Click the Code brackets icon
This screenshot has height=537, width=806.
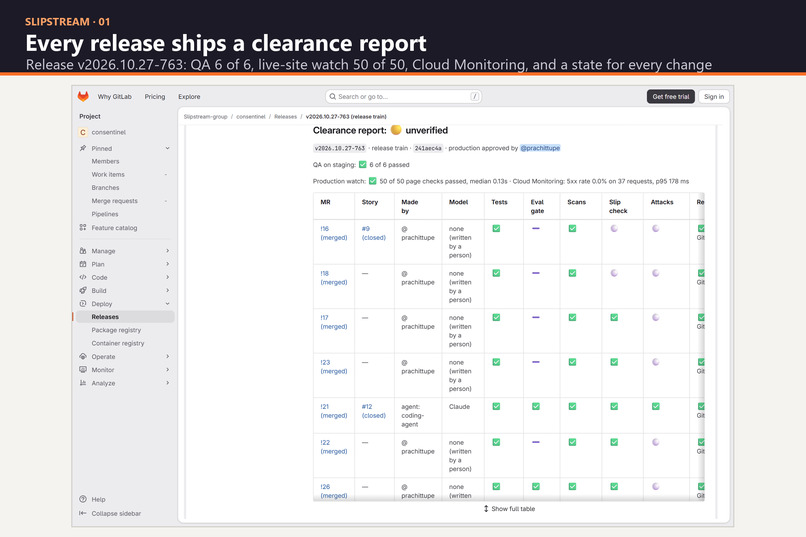[x=83, y=277]
